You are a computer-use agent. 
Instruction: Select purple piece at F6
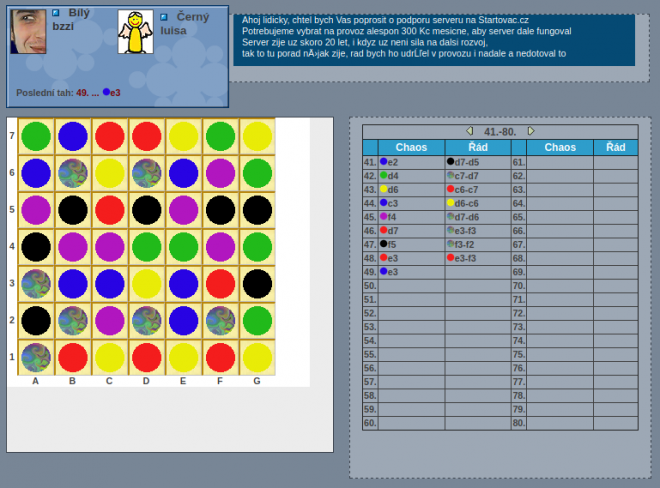(x=220, y=173)
